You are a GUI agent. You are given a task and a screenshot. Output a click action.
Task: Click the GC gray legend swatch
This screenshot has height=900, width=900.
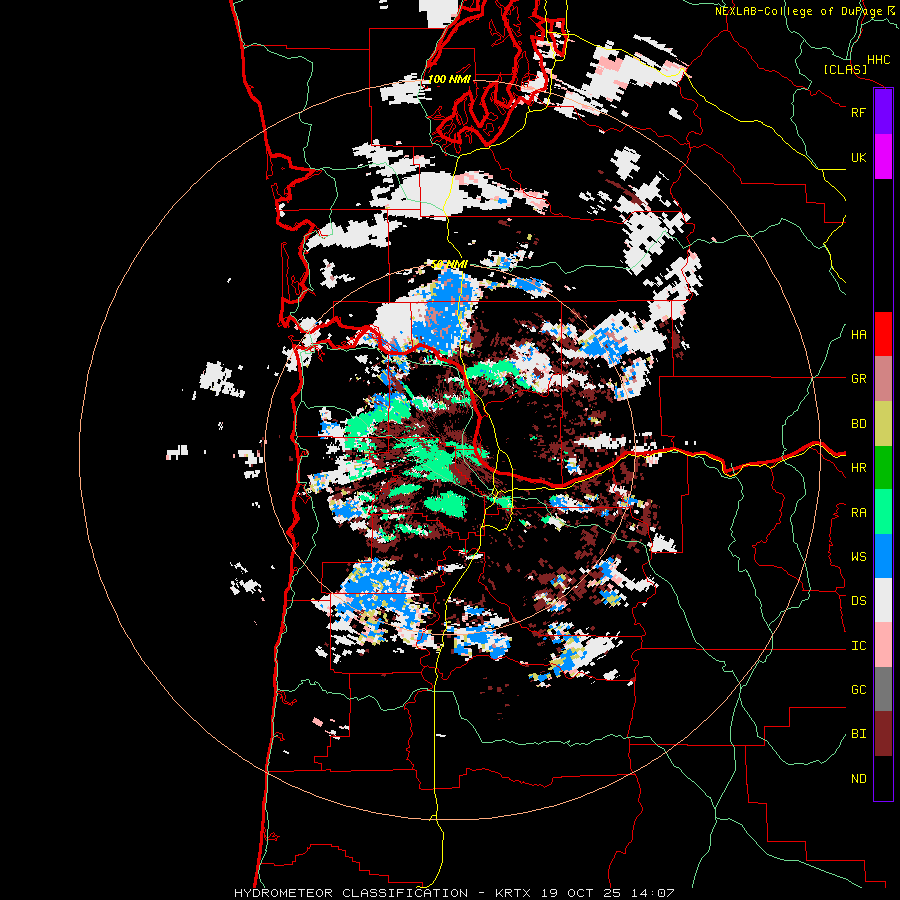coord(883,689)
